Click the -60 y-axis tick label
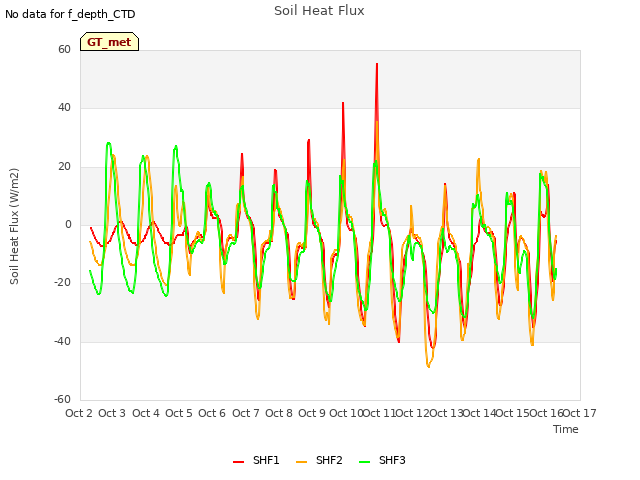The width and height of the screenshot is (640, 480). click(x=62, y=399)
